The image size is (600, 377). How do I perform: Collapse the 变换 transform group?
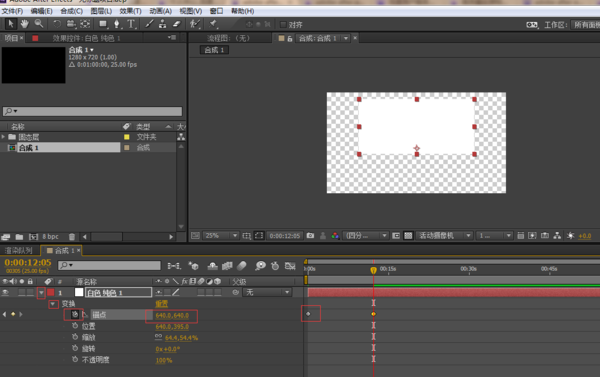53,304
